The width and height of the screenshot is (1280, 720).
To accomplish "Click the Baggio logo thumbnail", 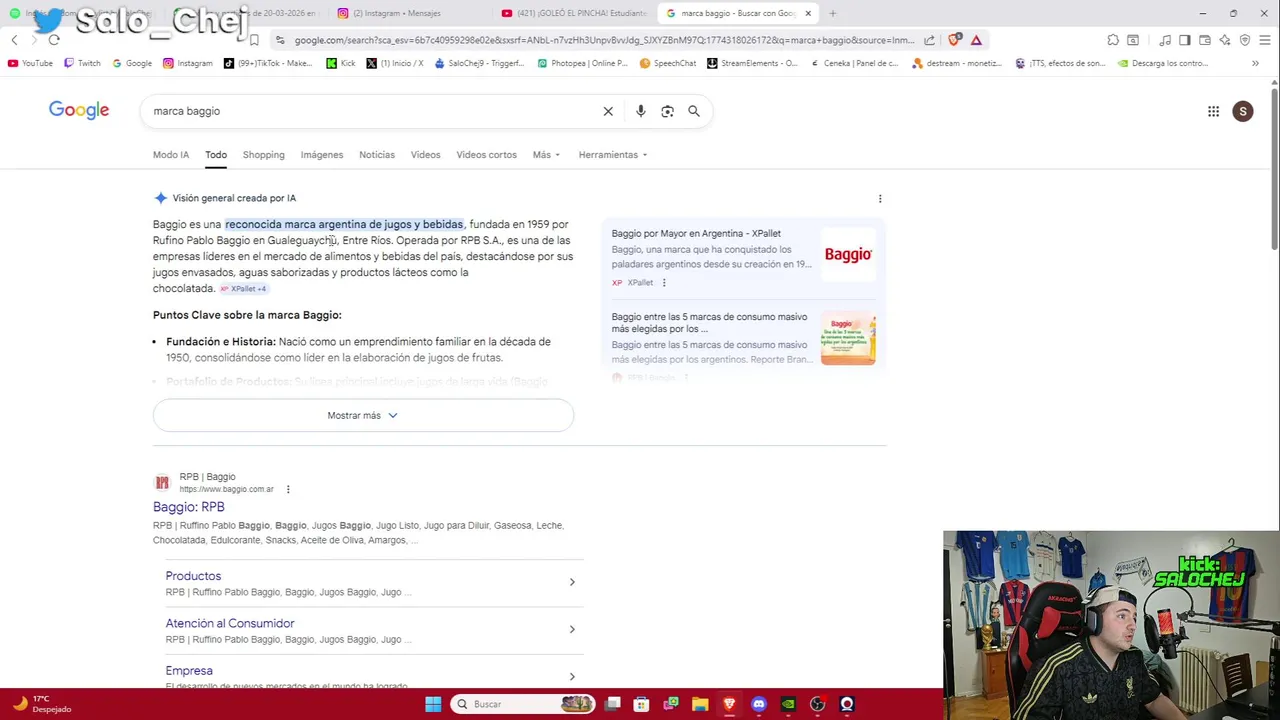I will pyautogui.click(x=848, y=255).
